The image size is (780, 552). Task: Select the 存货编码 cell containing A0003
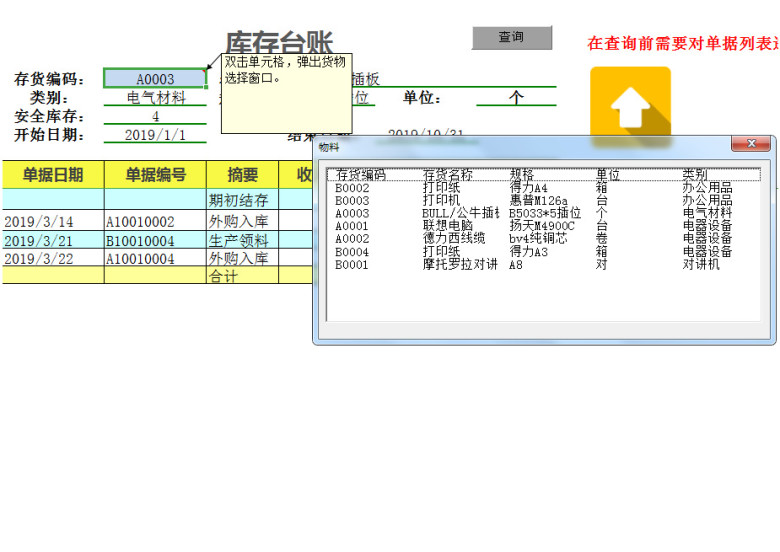pos(155,79)
